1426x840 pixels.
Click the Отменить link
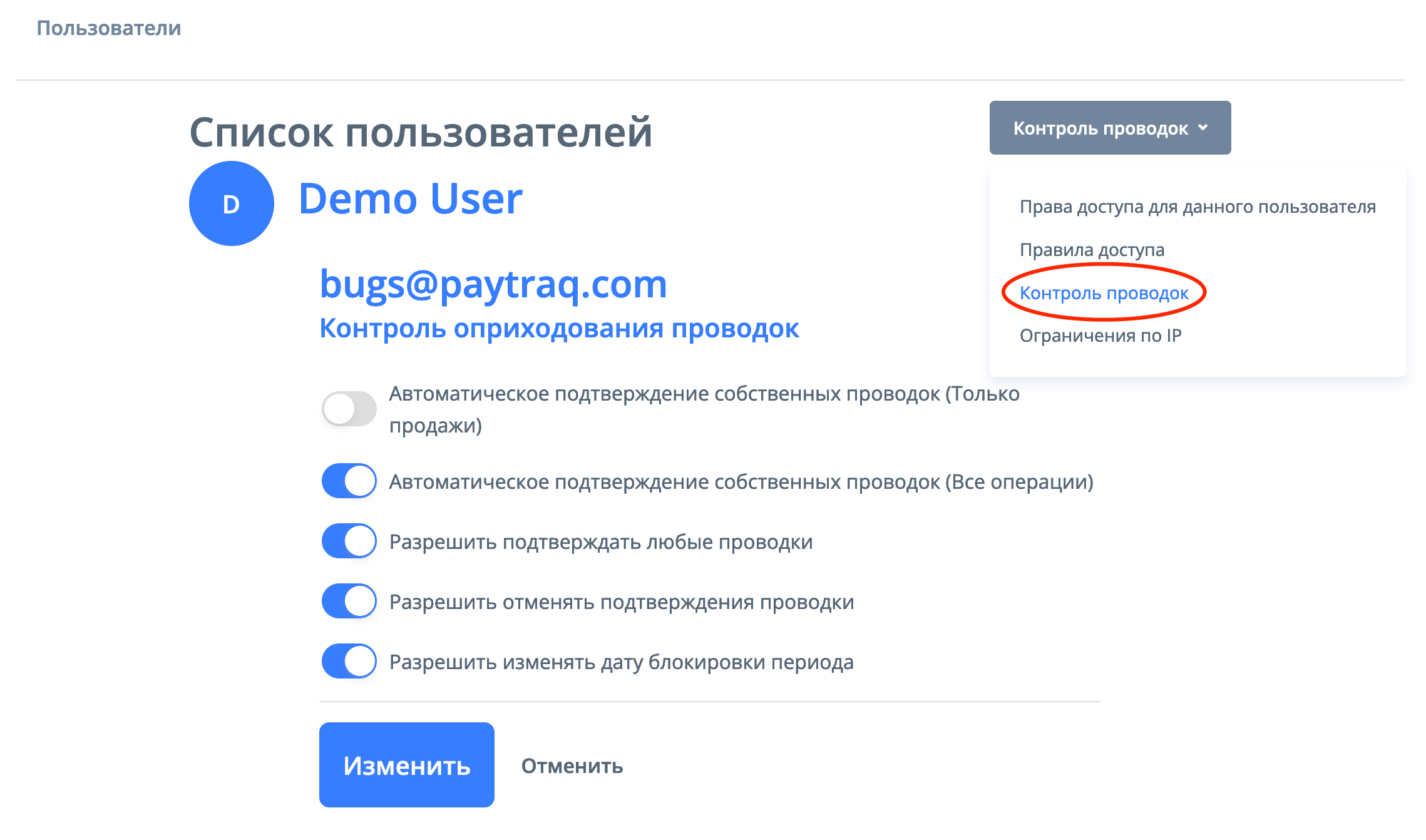(572, 766)
